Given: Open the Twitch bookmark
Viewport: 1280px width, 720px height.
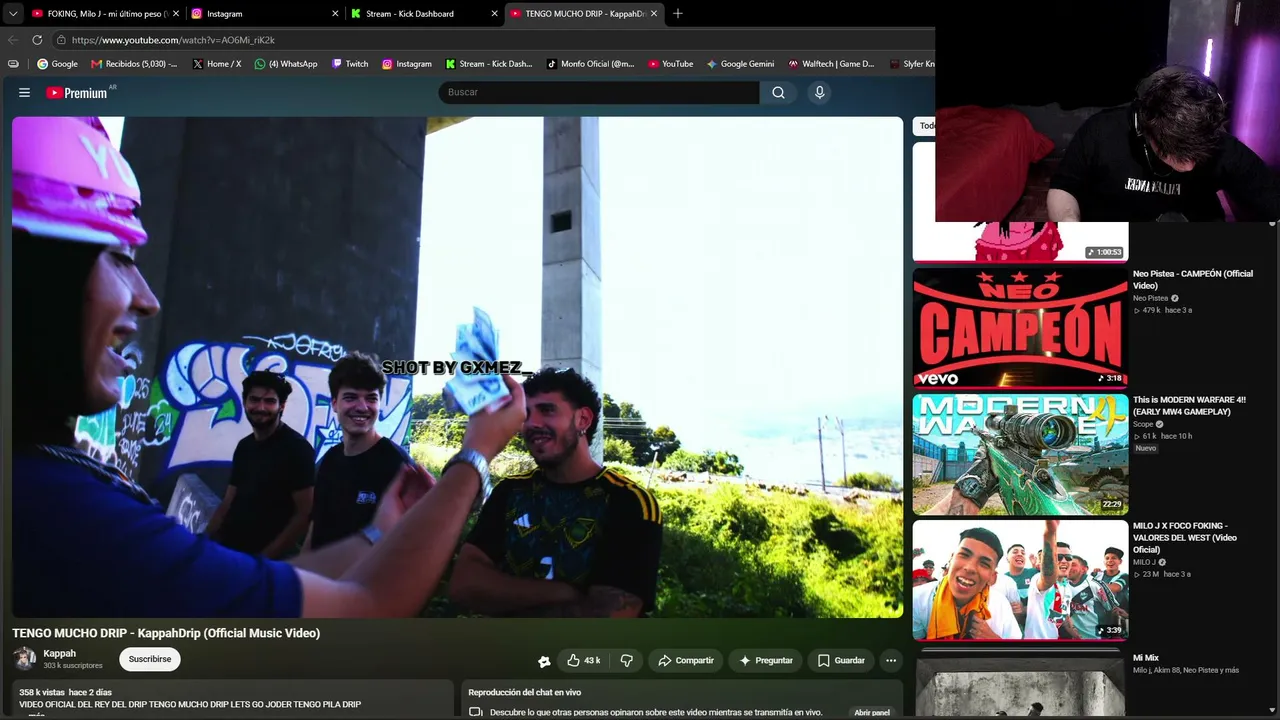Looking at the screenshot, I should point(350,64).
